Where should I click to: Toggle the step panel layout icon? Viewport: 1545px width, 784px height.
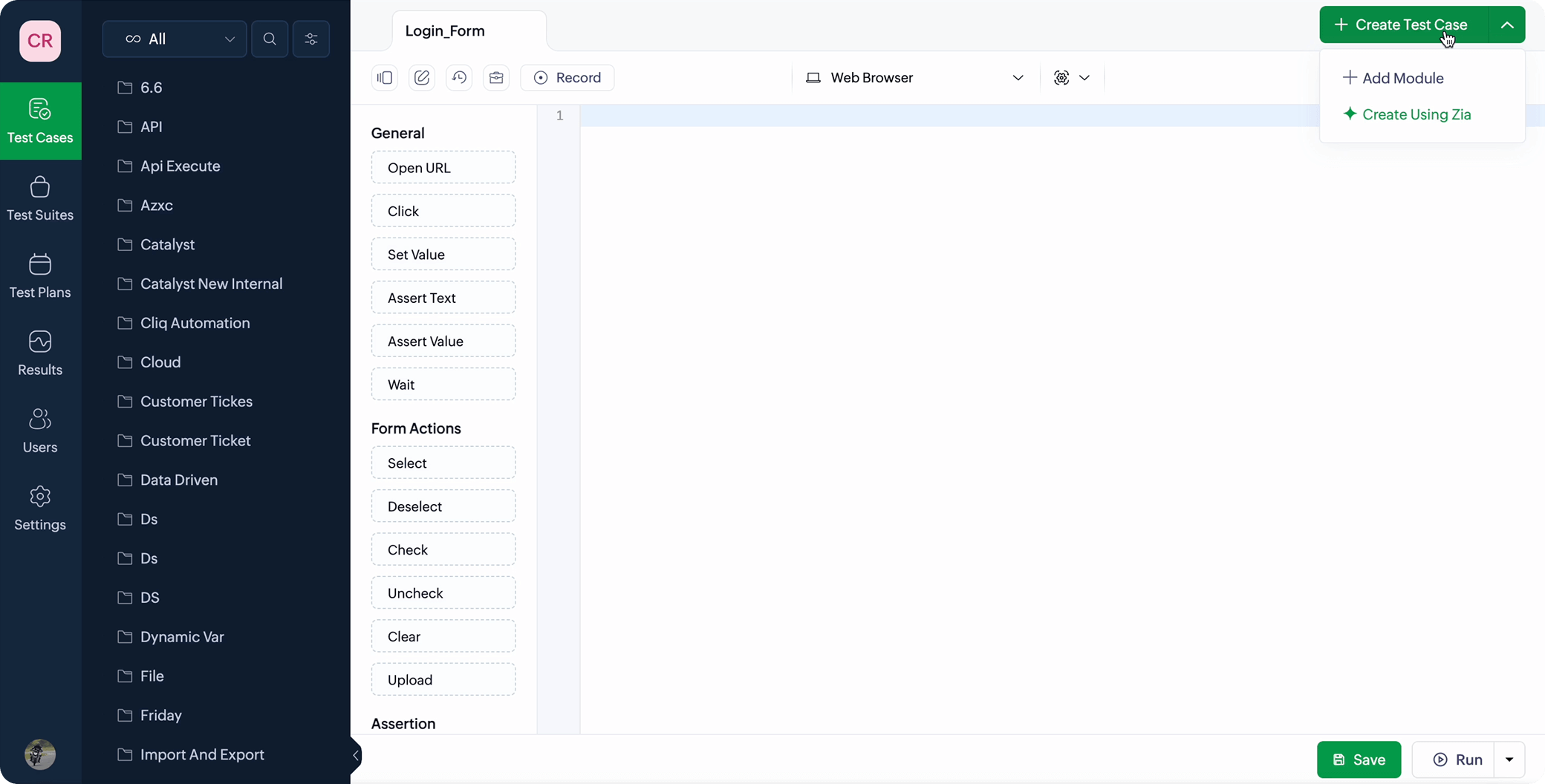tap(385, 78)
